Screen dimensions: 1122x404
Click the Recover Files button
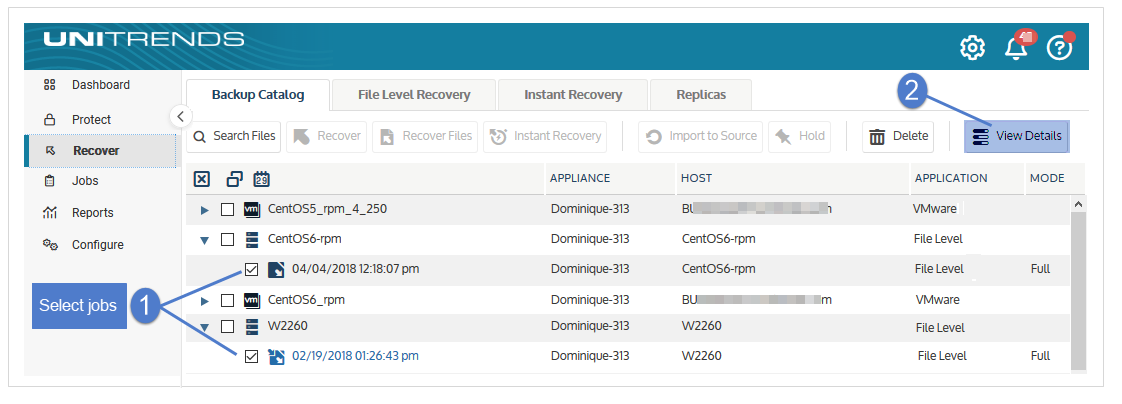pyautogui.click(x=425, y=136)
